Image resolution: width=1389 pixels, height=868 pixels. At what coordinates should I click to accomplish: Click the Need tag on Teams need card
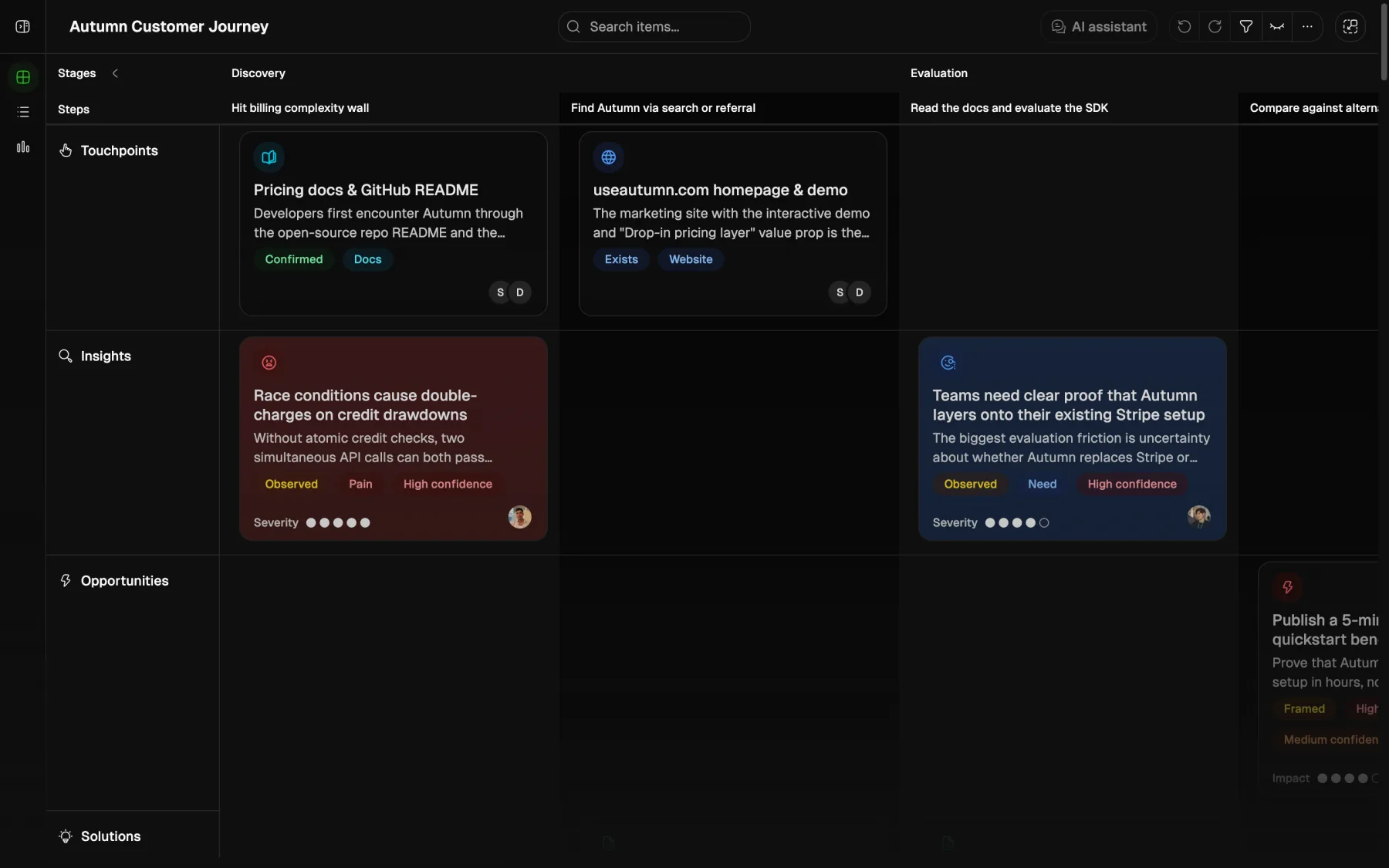click(1042, 484)
